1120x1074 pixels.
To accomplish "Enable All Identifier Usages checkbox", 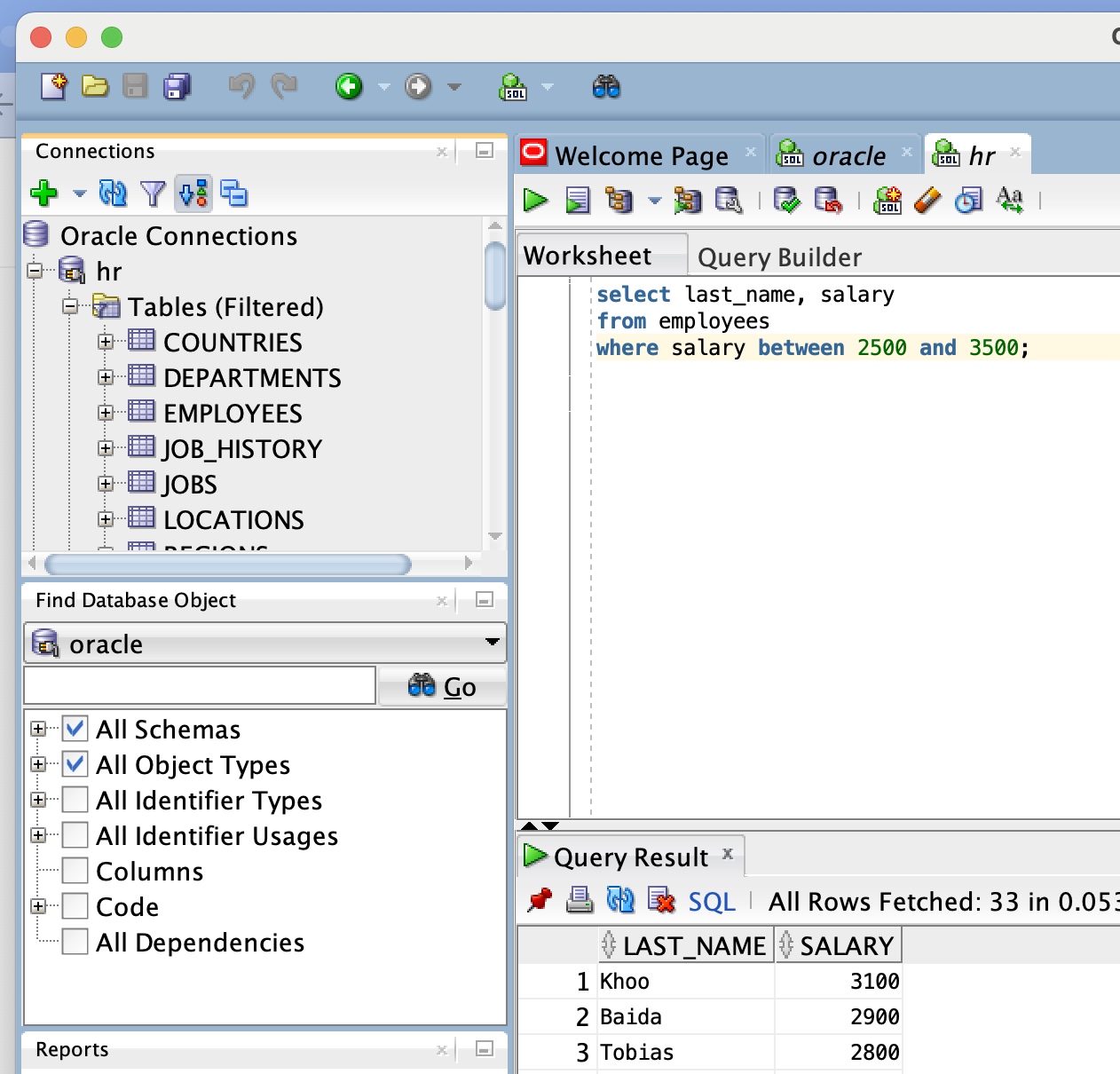I will [x=75, y=835].
